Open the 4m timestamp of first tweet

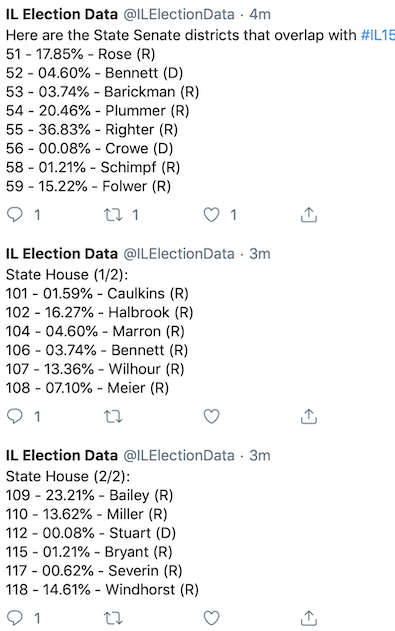tap(259, 14)
